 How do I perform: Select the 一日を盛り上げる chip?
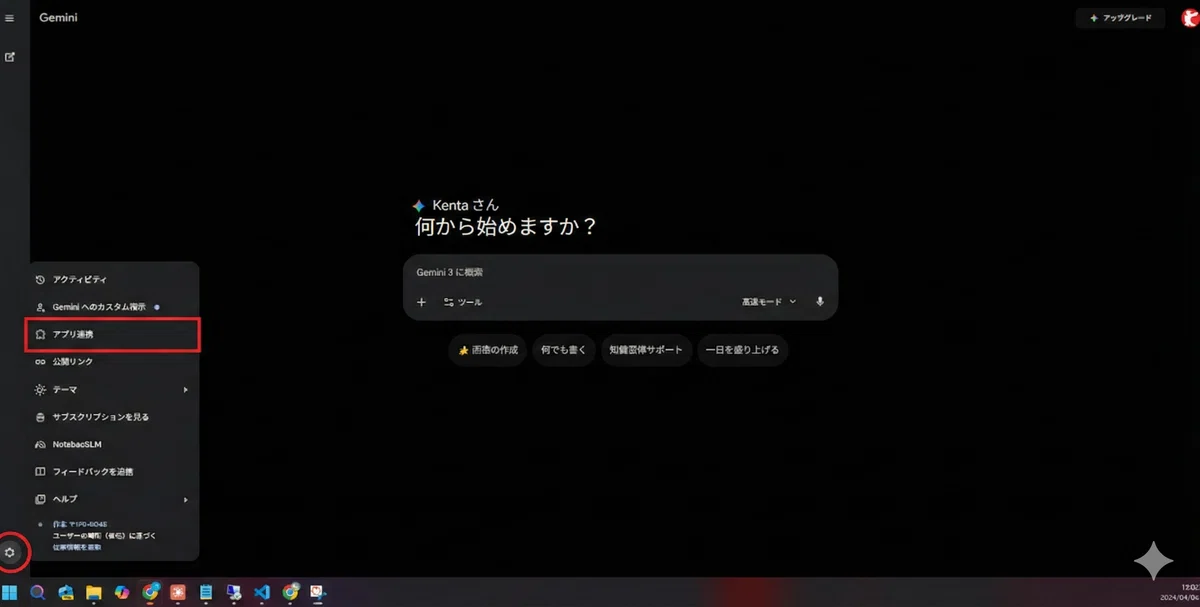point(743,351)
